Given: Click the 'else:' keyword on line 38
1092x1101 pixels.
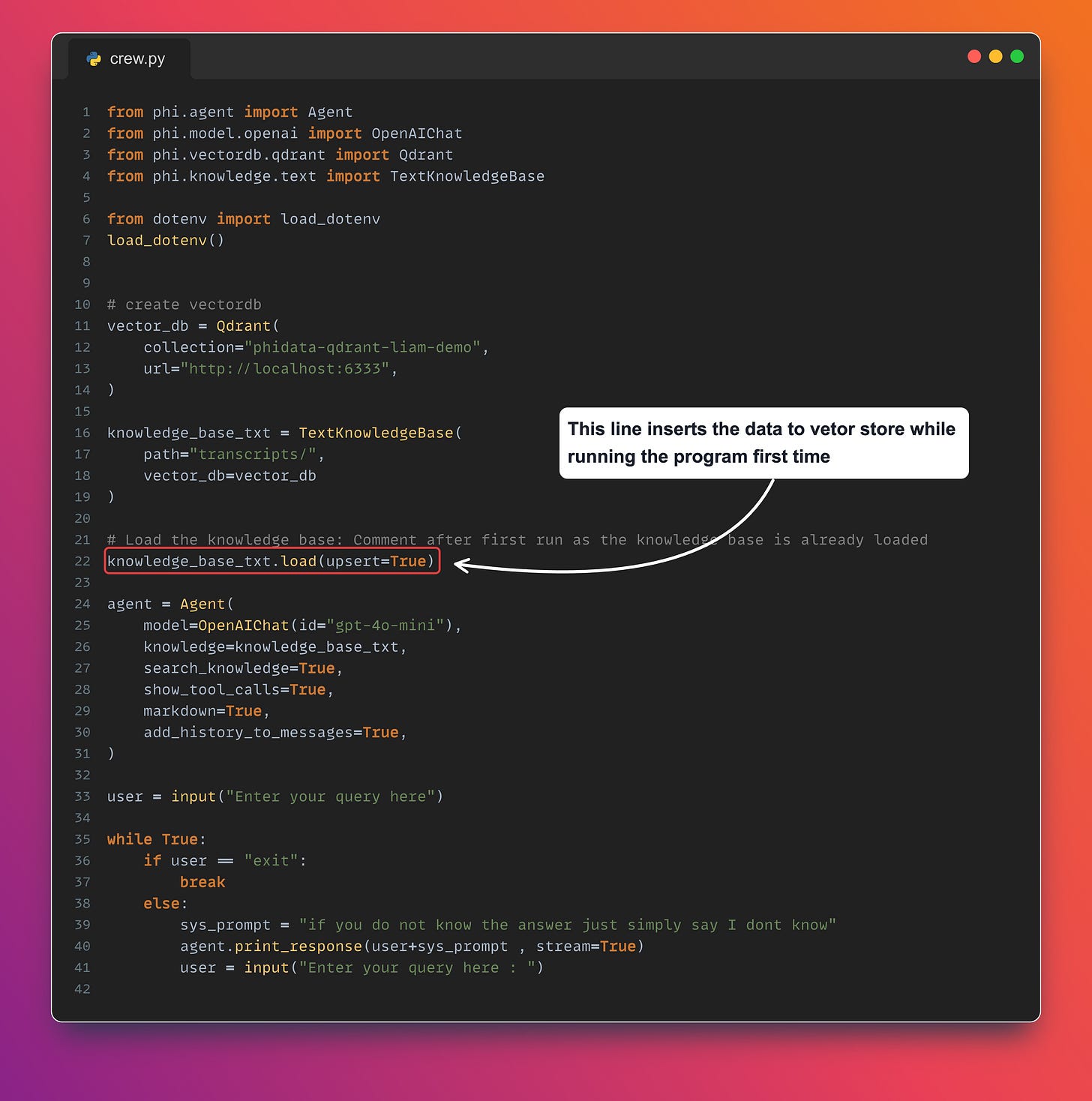Looking at the screenshot, I should 166,903.
